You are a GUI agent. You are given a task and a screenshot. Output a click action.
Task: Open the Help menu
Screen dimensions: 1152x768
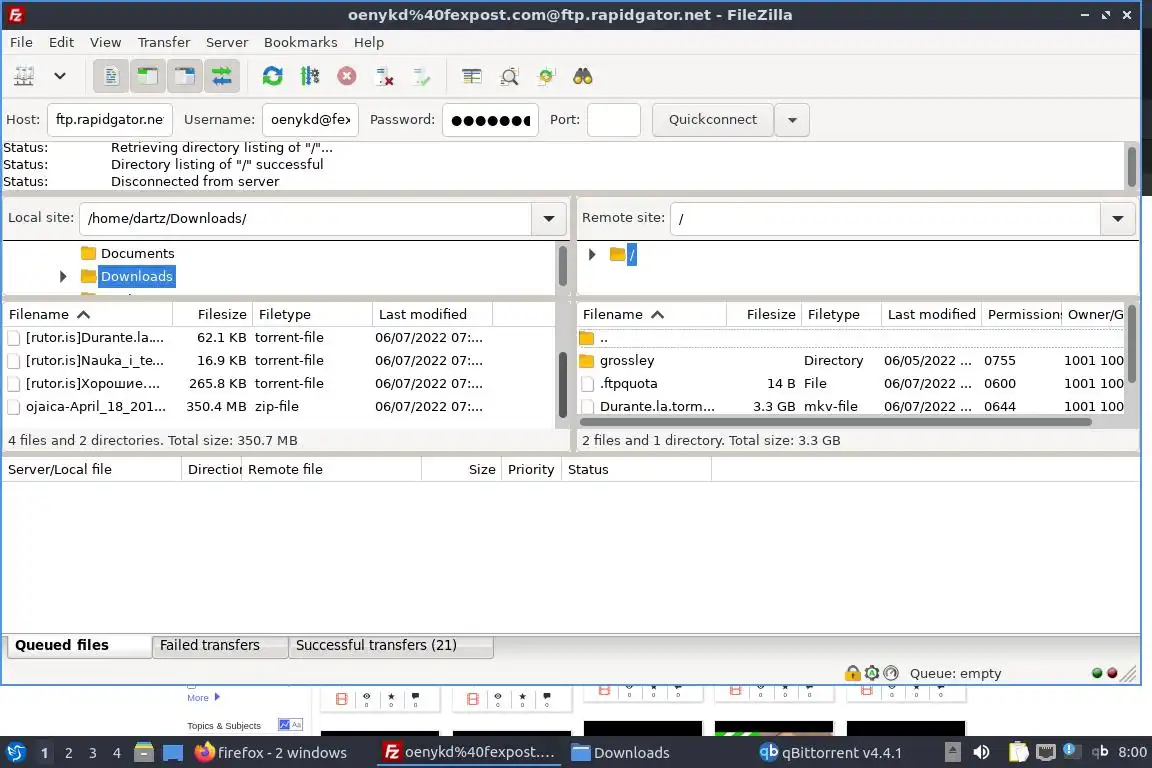(x=369, y=42)
